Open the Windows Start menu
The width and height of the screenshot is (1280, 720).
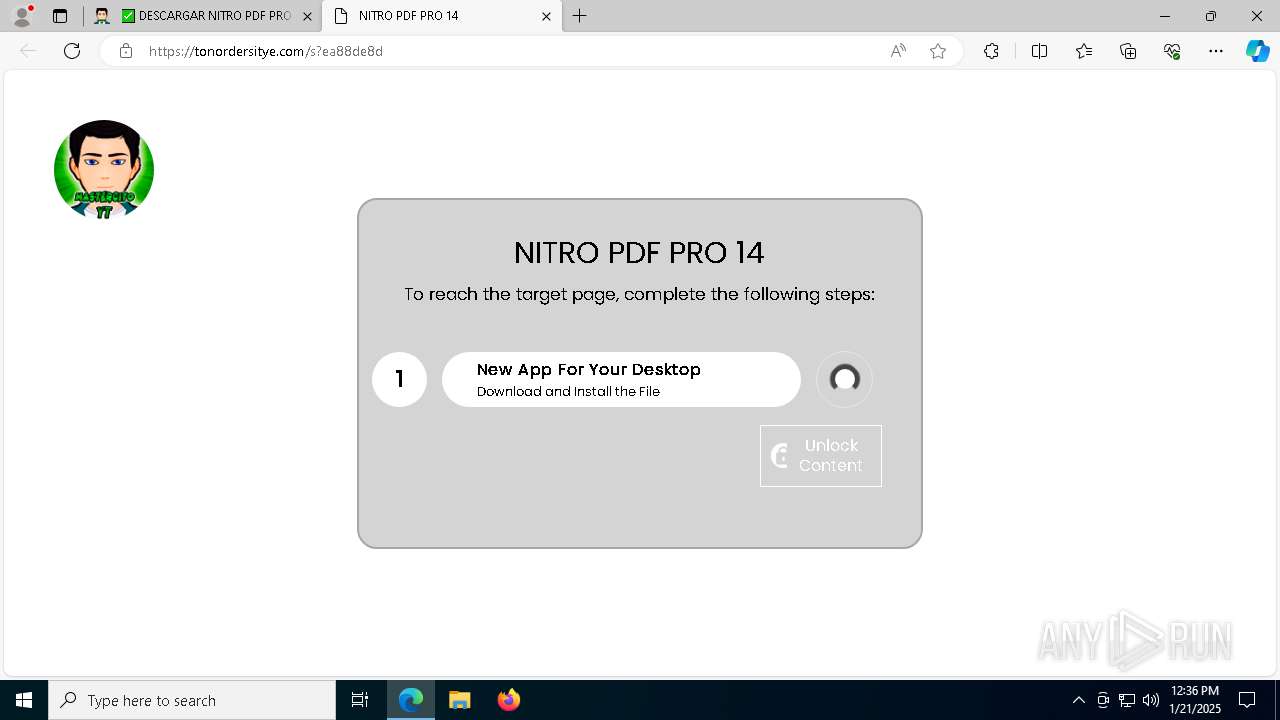[24, 700]
